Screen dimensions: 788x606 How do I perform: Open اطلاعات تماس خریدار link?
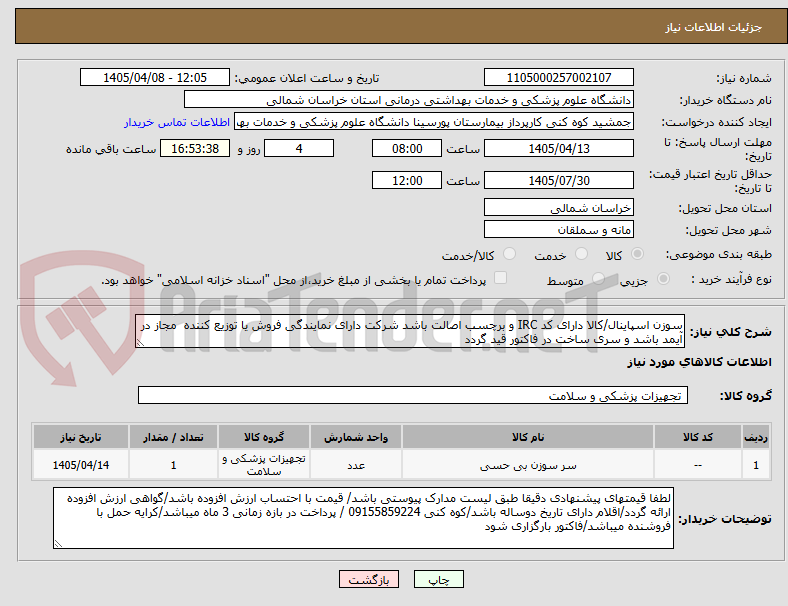[x=177, y=122]
